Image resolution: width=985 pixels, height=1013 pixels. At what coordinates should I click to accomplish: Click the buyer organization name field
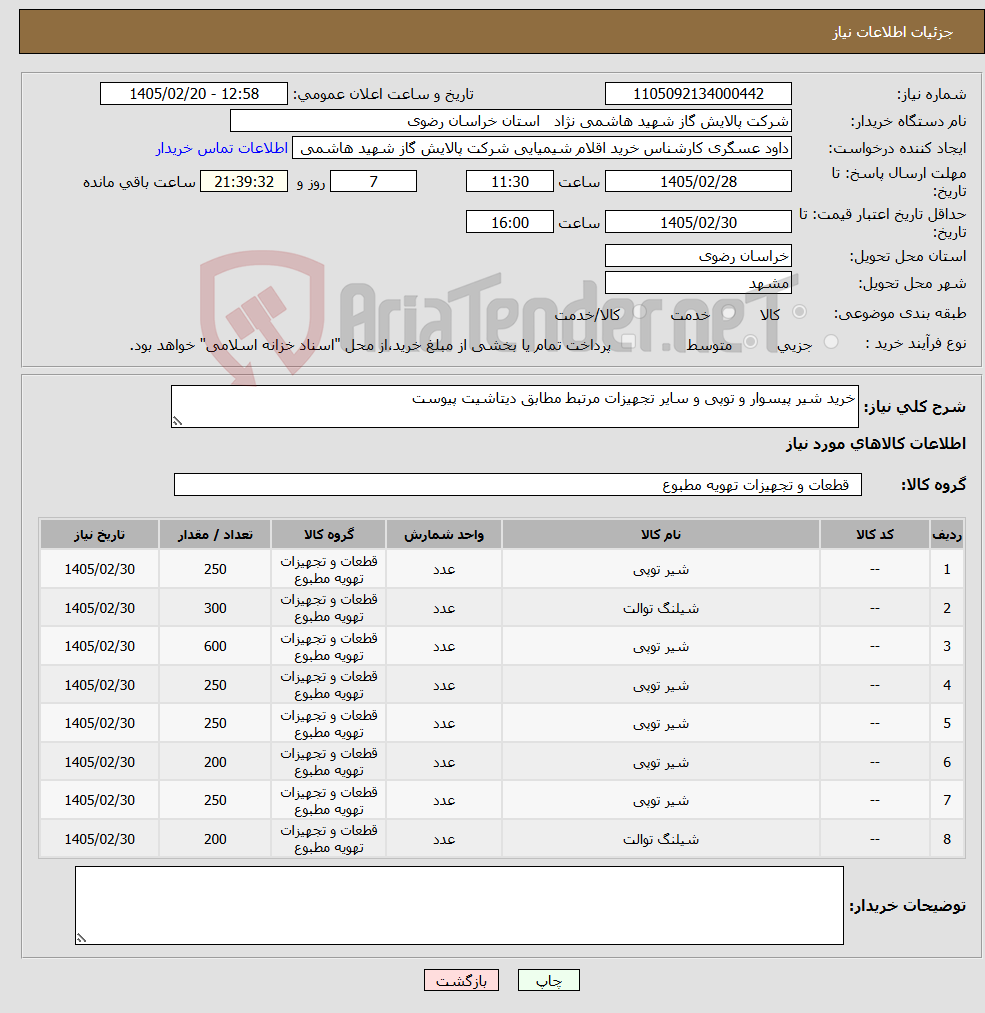click(511, 121)
